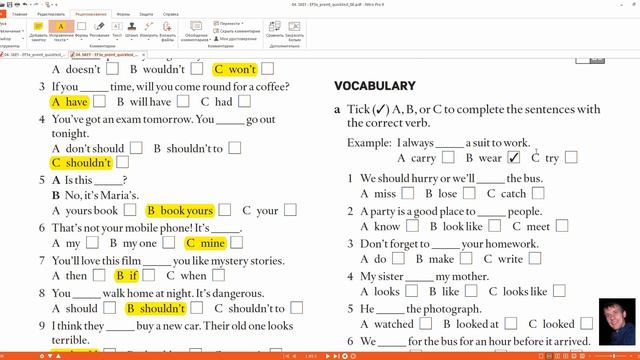This screenshot has width=640, height=360.
Task: Click the Save icon in quick access bar
Action: (9, 4)
